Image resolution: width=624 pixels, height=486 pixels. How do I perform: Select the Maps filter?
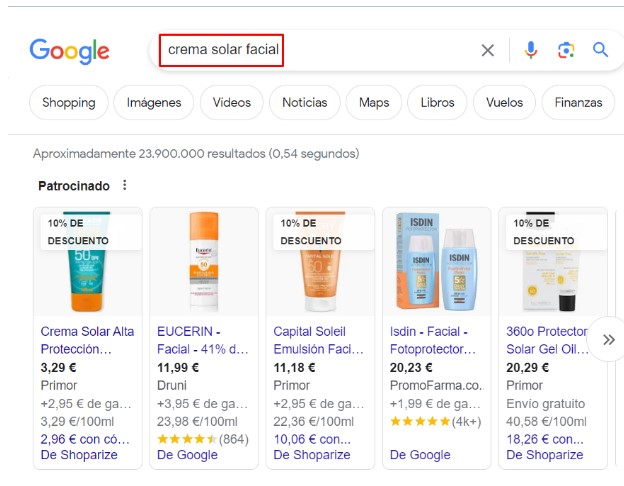click(374, 102)
